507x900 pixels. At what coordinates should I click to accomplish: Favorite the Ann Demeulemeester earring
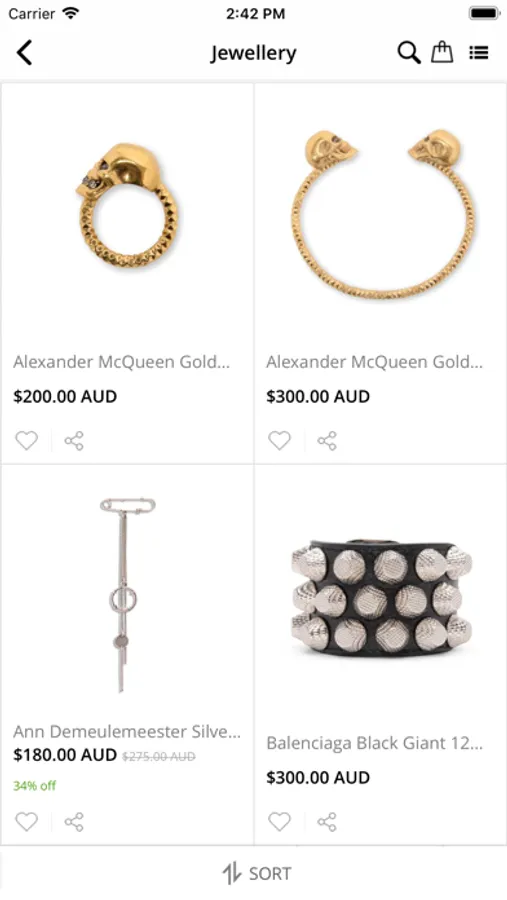tap(26, 822)
